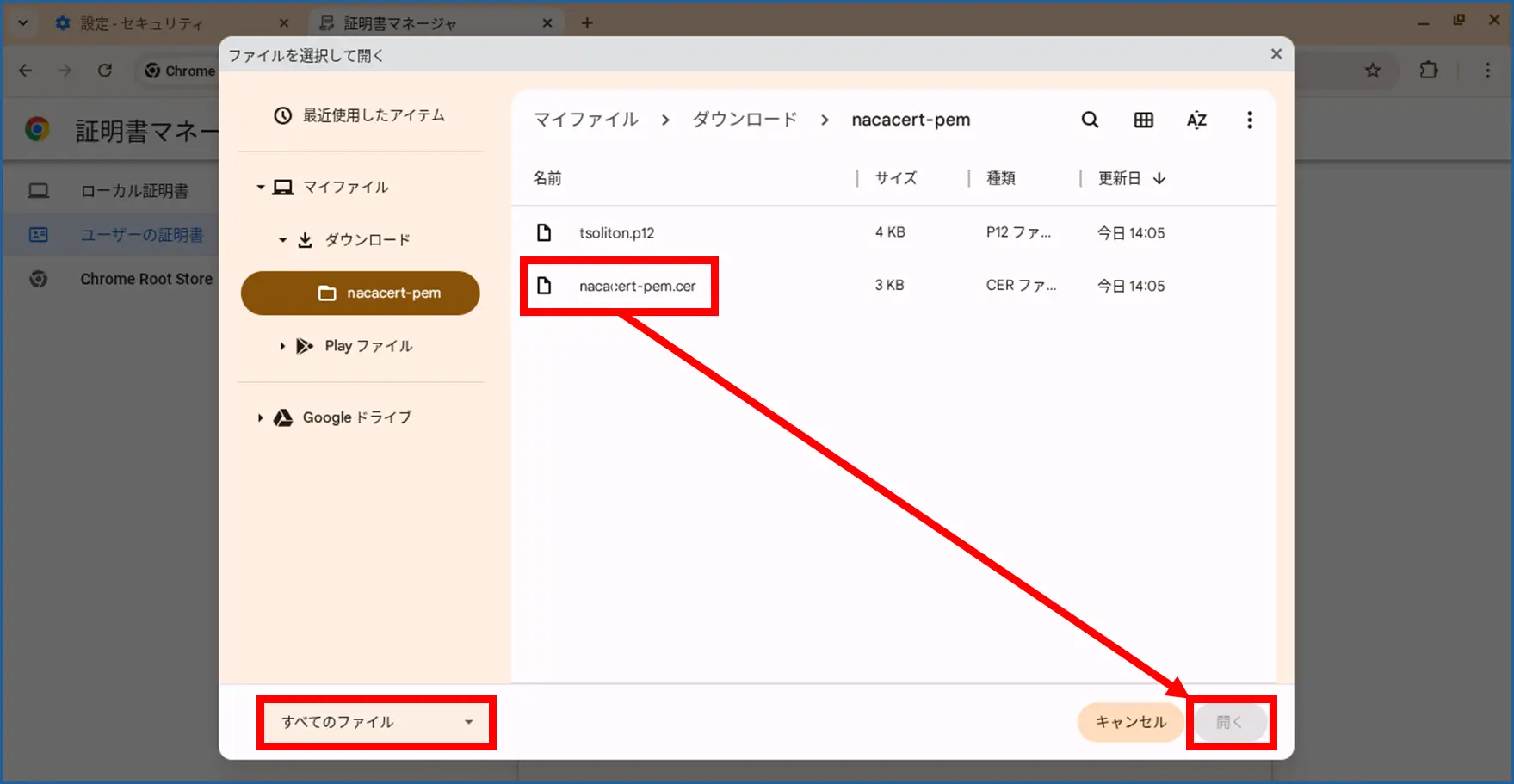Expand the Play ファイル tree node
The image size is (1514, 784).
tap(282, 346)
